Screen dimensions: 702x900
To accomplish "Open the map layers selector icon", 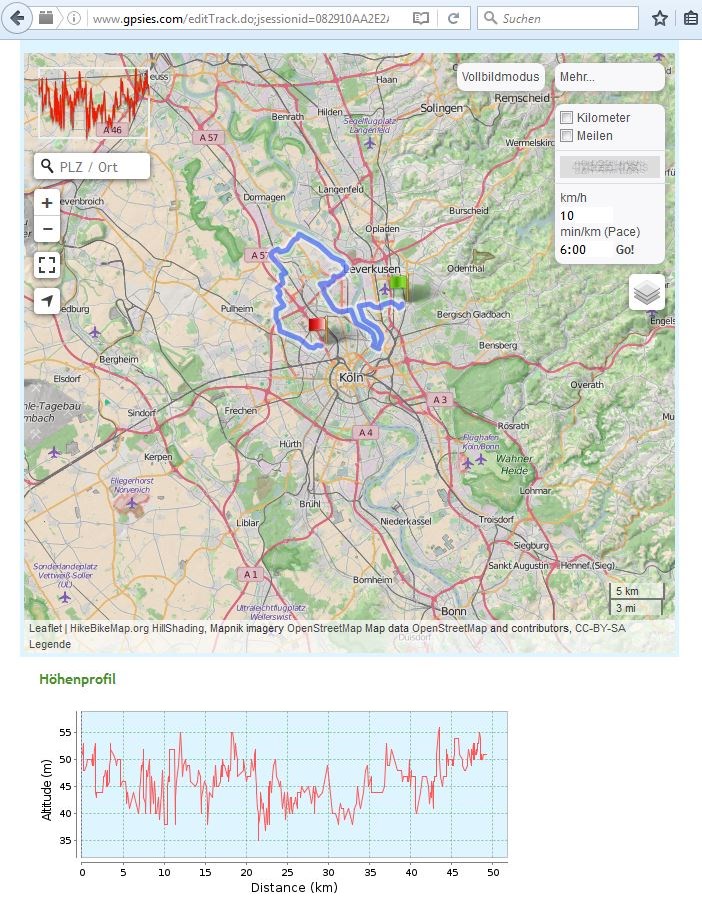I will coord(647,292).
